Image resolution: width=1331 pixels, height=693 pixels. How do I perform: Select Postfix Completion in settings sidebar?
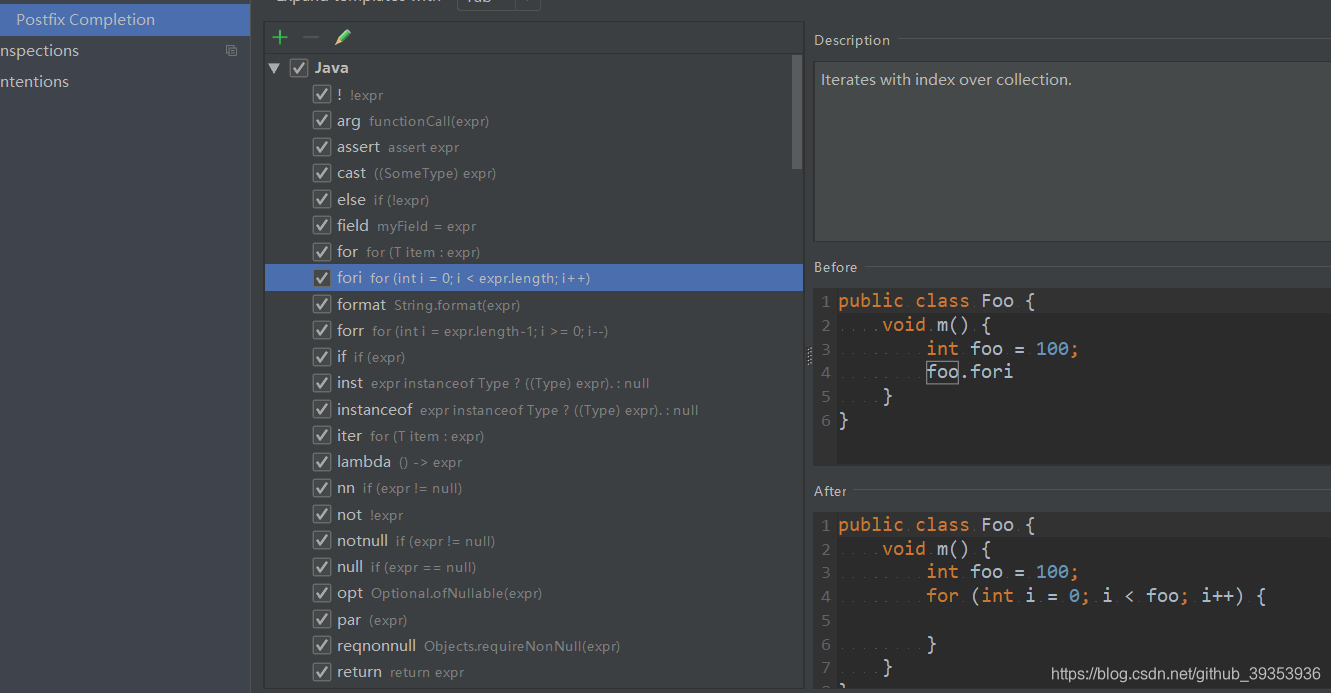(125, 20)
